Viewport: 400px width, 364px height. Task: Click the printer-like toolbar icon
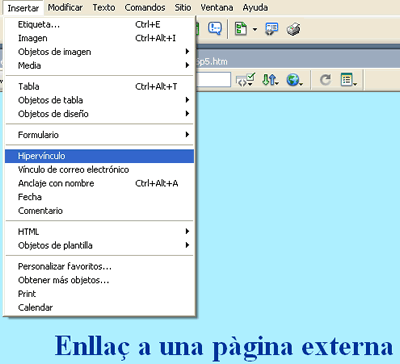[x=294, y=29]
